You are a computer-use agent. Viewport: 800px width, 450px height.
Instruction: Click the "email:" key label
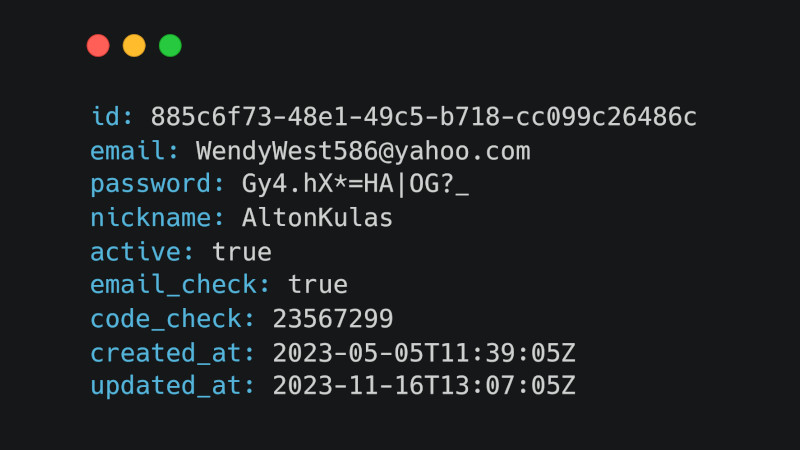(x=135, y=152)
